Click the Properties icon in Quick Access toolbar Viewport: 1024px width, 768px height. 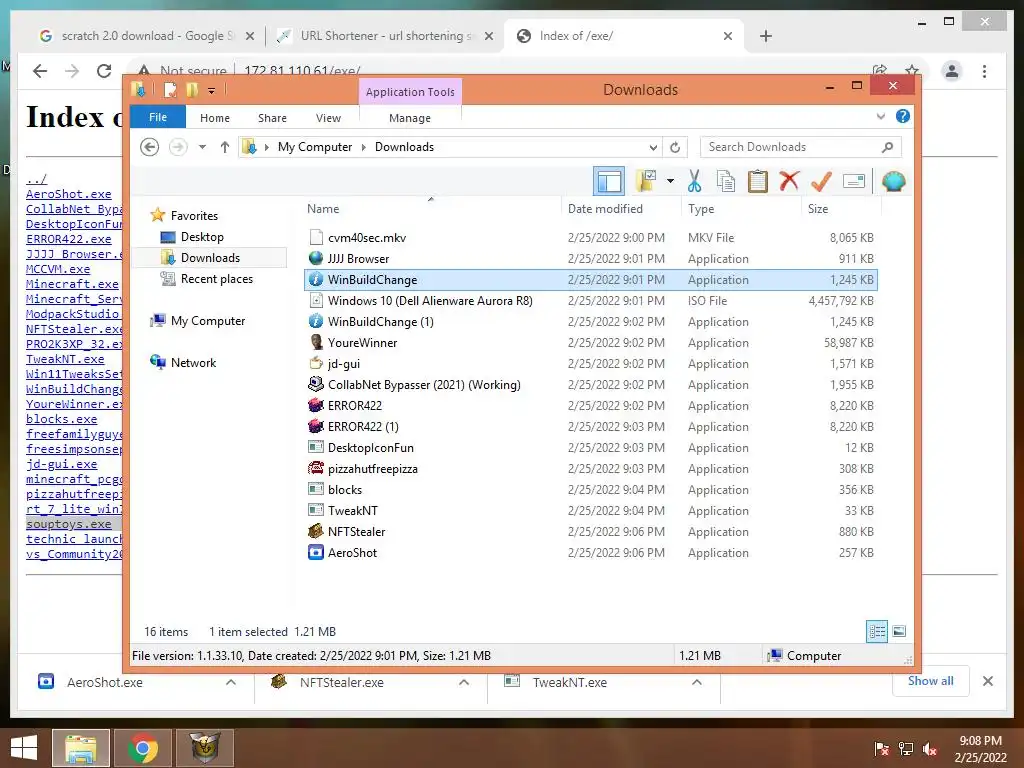[x=170, y=89]
